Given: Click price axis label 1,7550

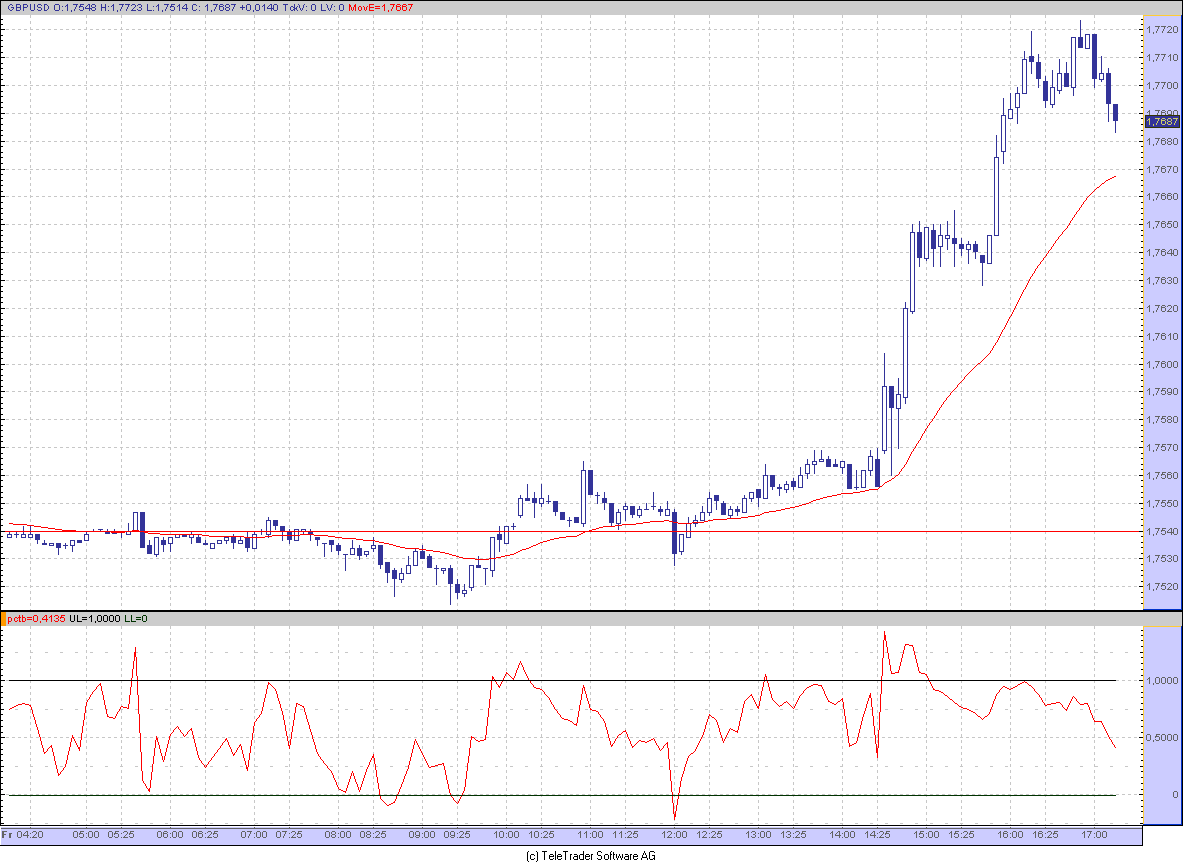Looking at the screenshot, I should point(1162,503).
